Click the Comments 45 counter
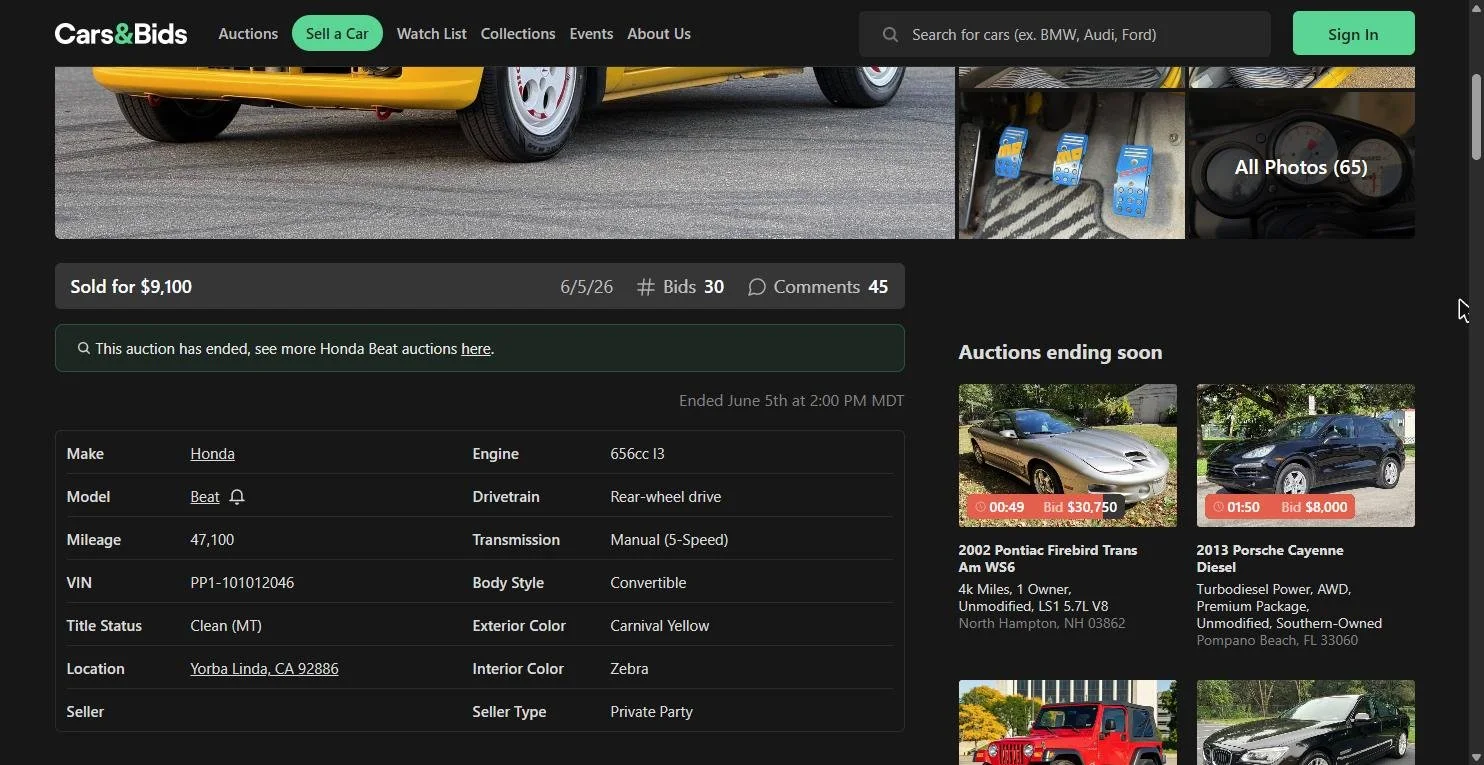Image resolution: width=1484 pixels, height=765 pixels. click(818, 287)
